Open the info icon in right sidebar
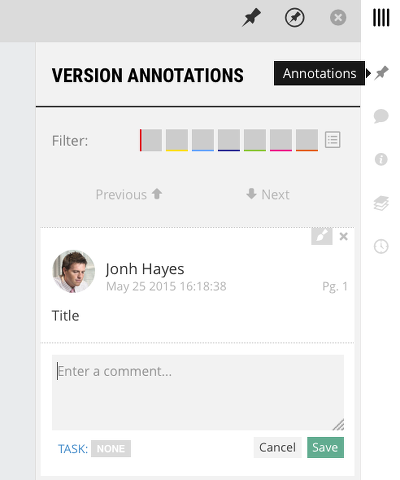 381,159
